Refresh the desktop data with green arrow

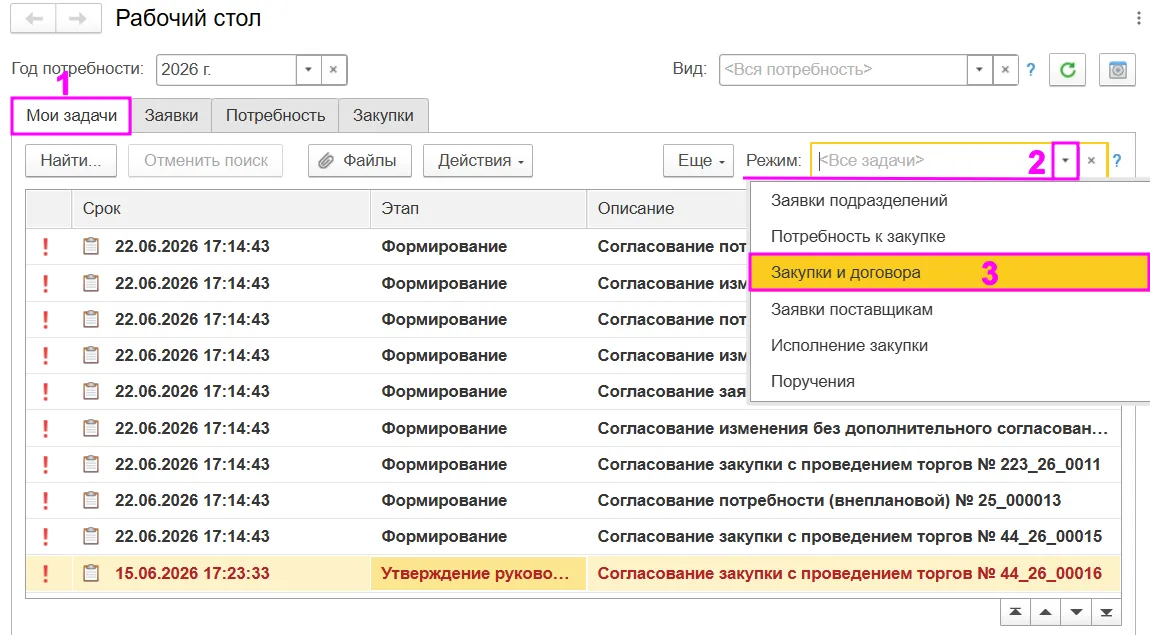(x=1067, y=70)
